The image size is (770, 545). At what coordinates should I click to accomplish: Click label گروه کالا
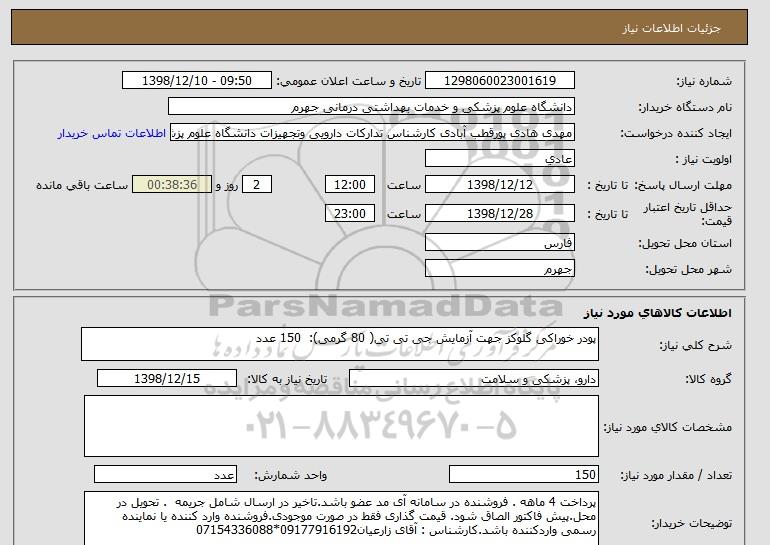tap(709, 379)
